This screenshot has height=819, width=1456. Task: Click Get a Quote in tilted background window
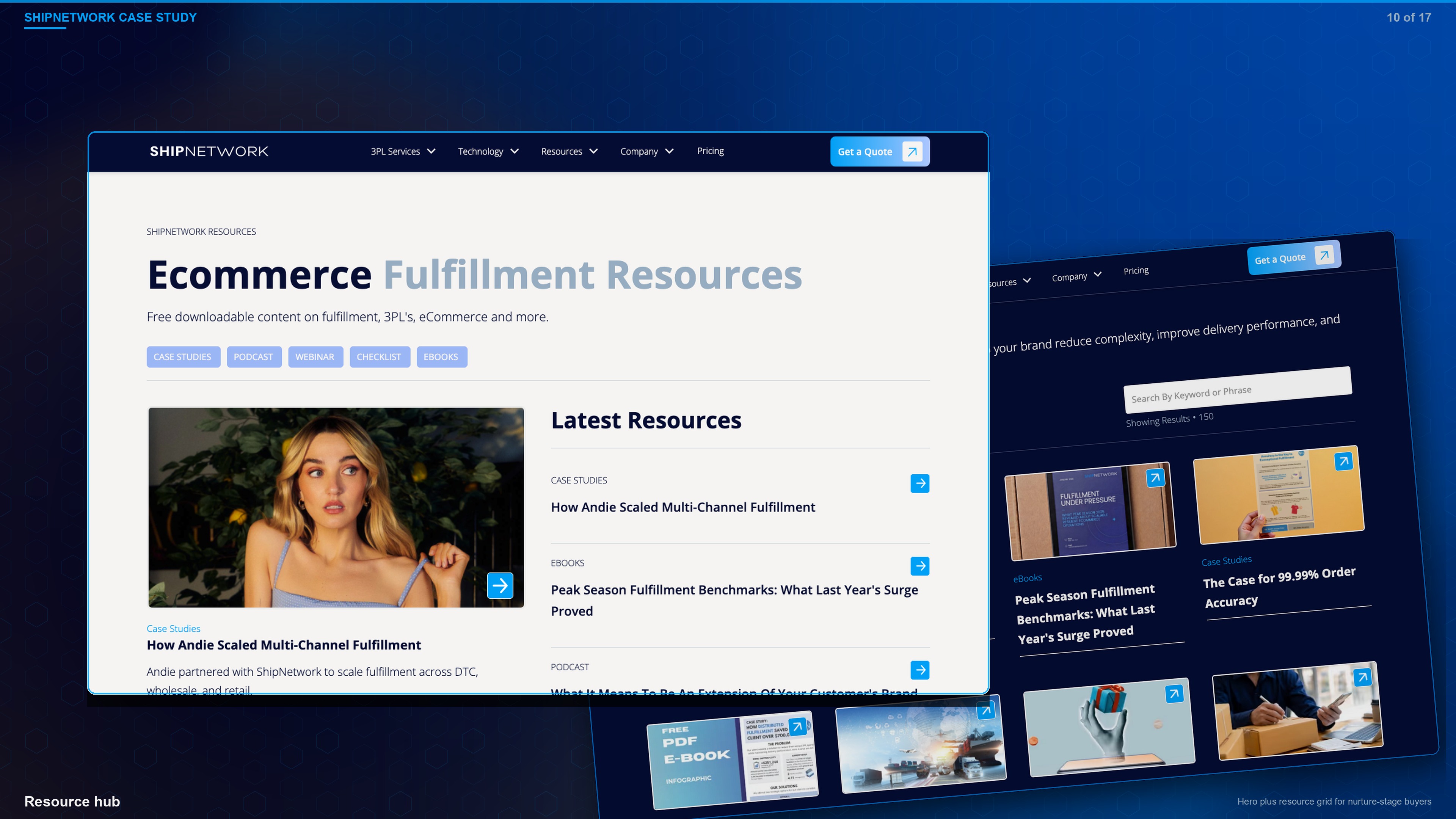coord(1294,257)
